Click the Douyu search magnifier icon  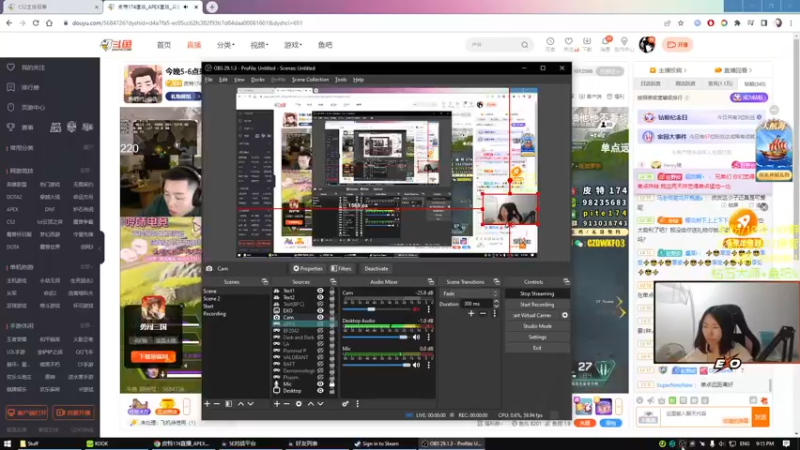click(x=524, y=45)
